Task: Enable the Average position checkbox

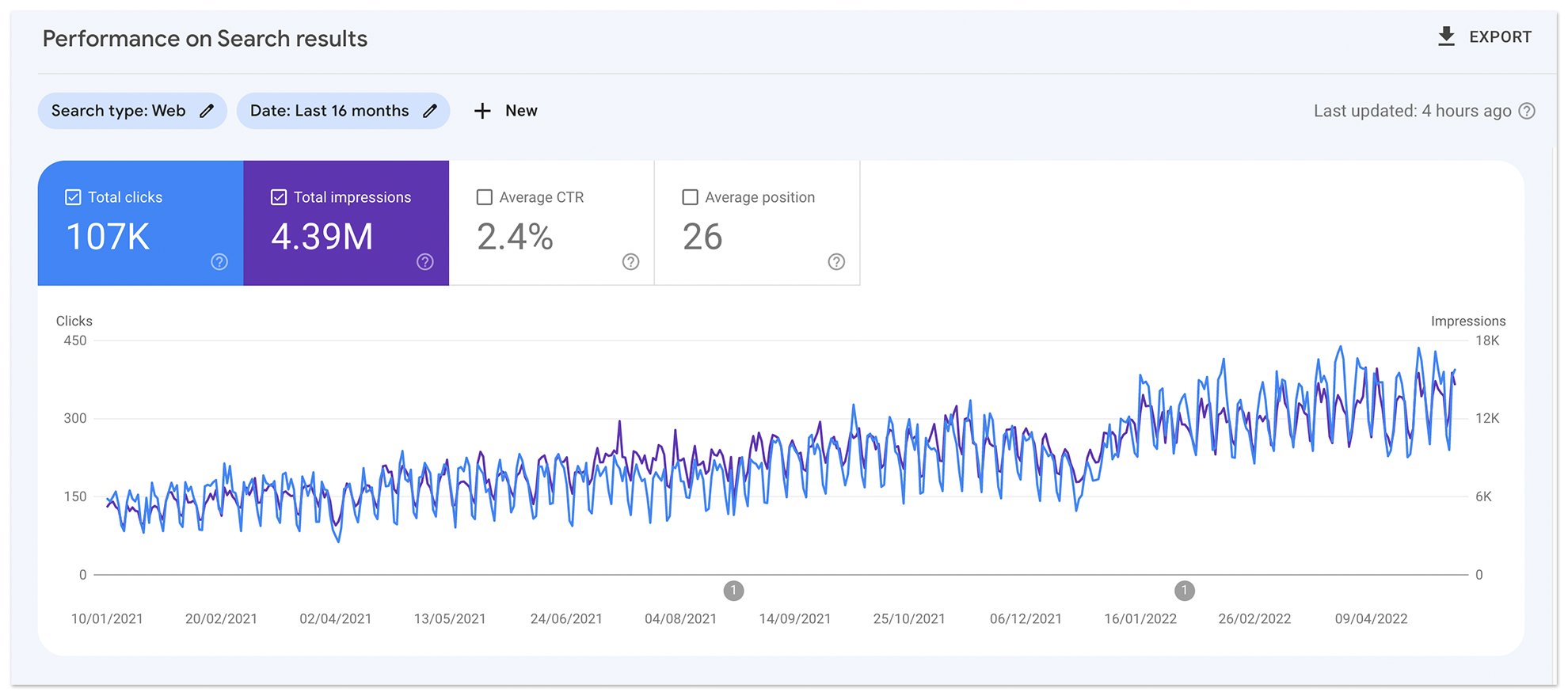Action: pyautogui.click(x=691, y=197)
